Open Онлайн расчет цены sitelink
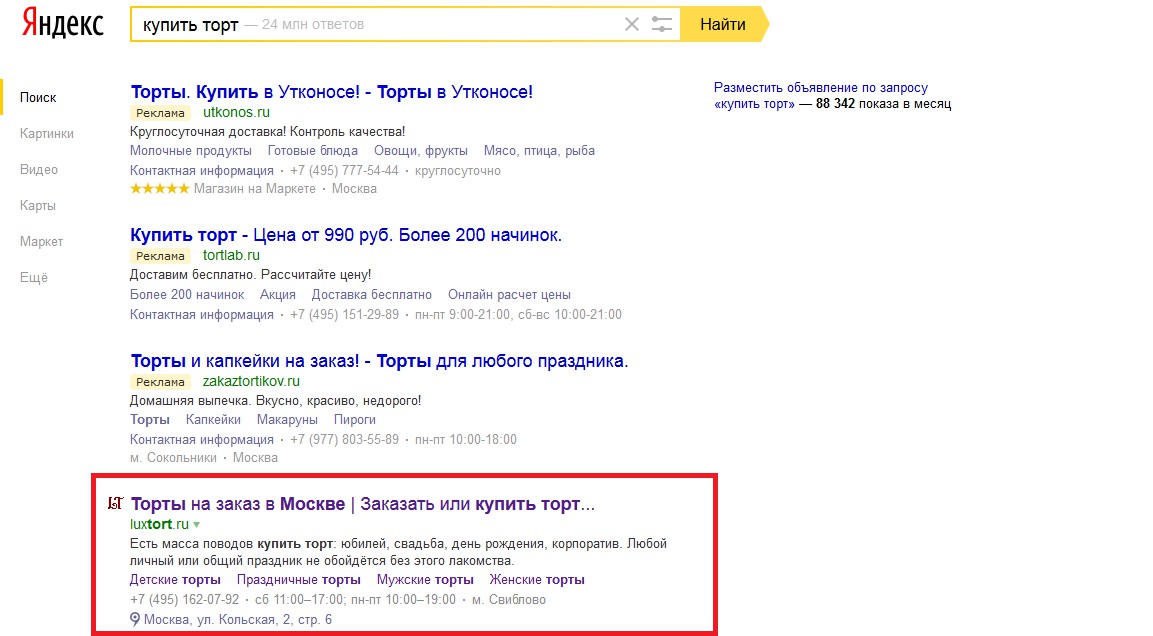This screenshot has width=1153, height=636. tap(509, 295)
